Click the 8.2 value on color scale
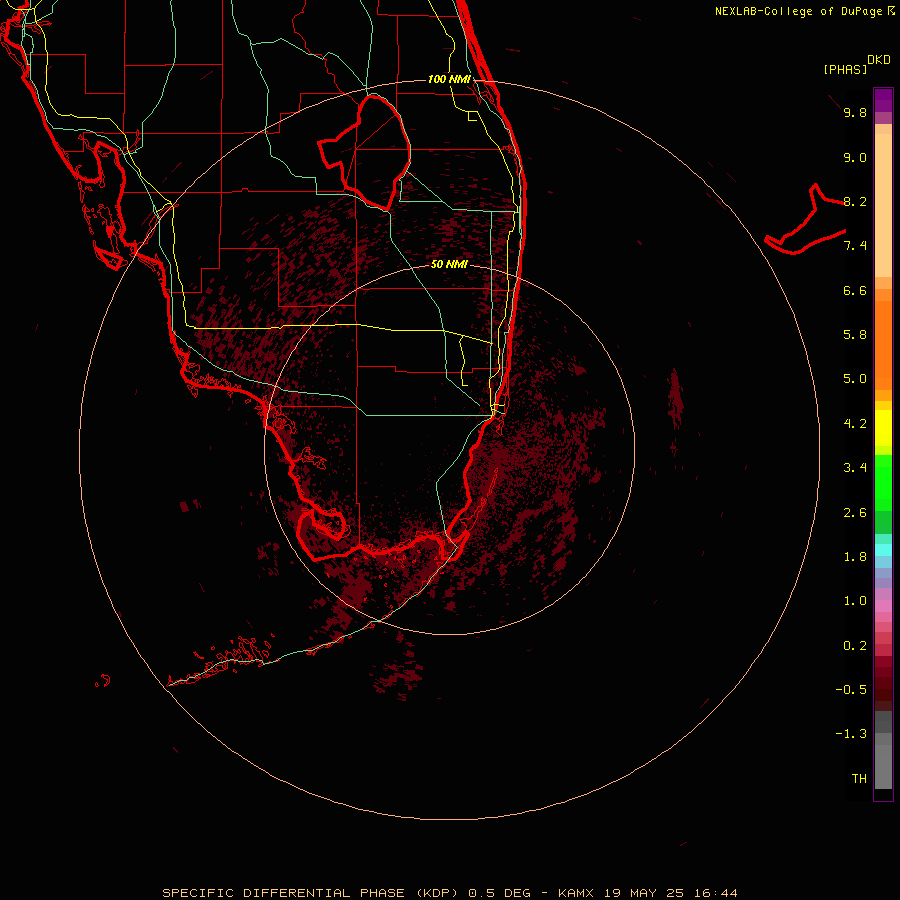 pos(855,201)
